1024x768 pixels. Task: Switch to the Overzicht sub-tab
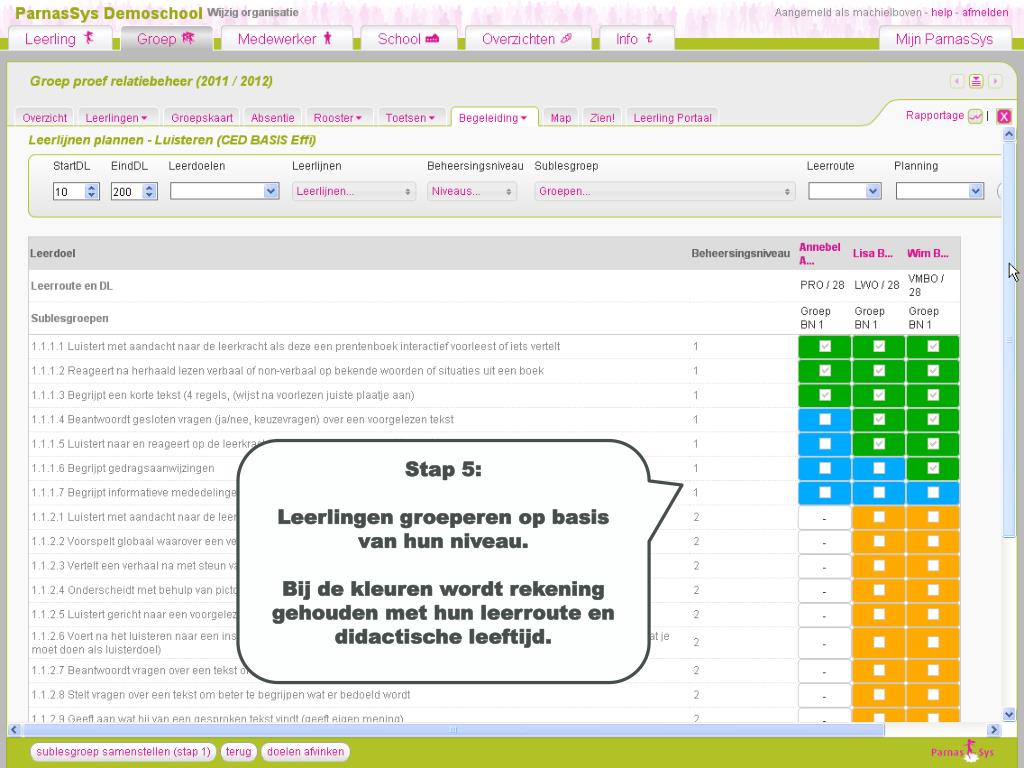coord(44,118)
